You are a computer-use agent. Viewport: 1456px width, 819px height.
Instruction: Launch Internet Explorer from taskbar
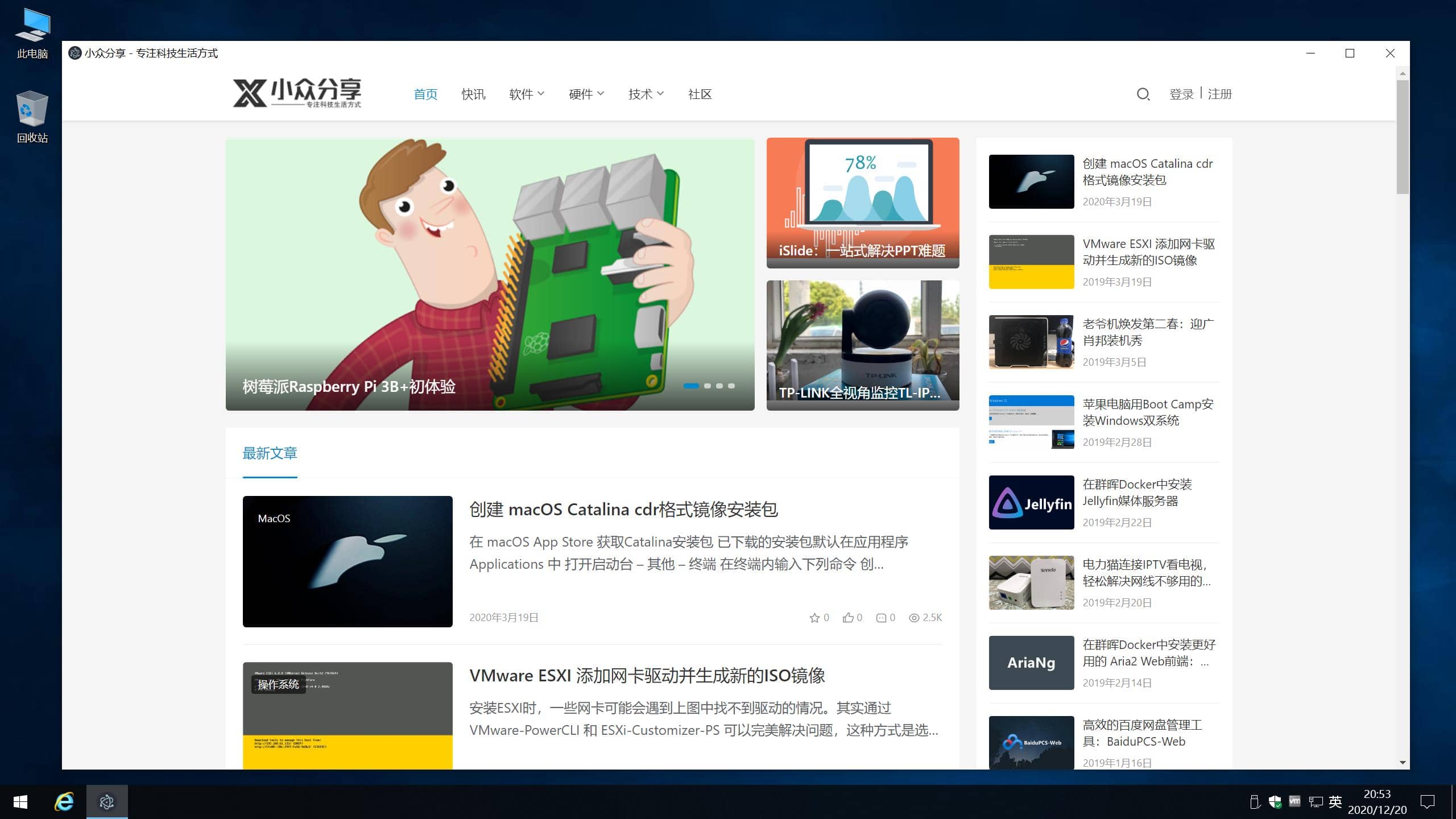click(64, 802)
